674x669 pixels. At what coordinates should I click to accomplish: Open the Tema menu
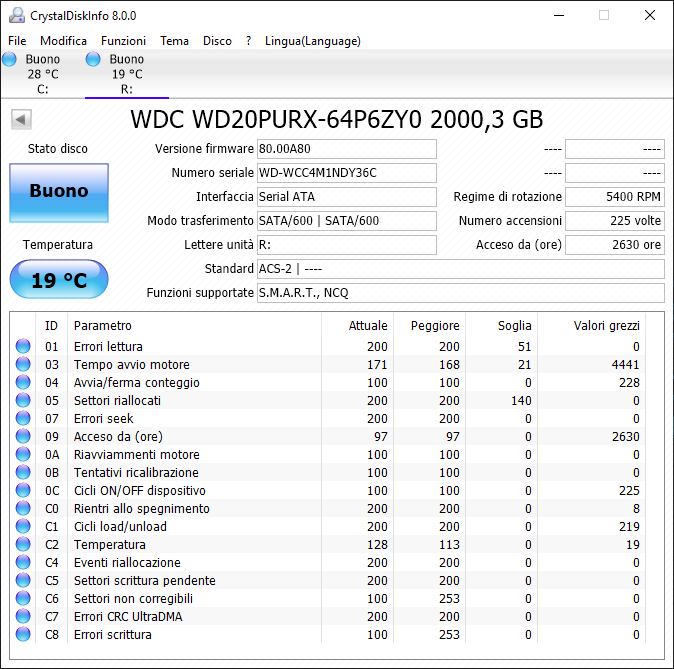coord(175,41)
